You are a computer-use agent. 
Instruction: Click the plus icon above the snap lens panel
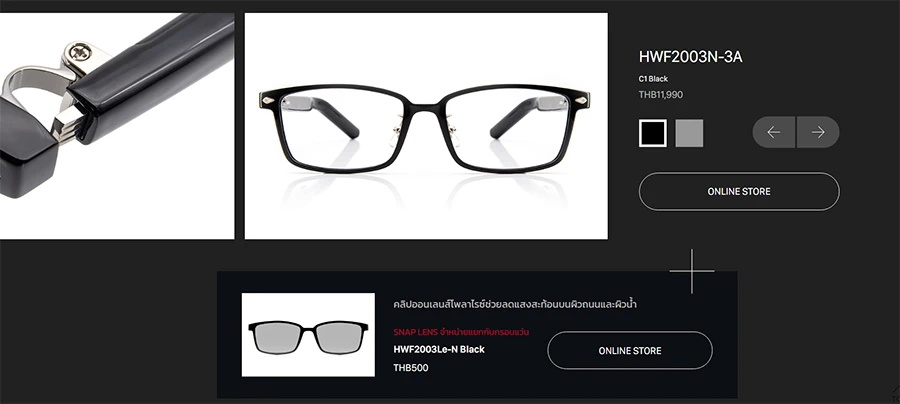point(692,271)
